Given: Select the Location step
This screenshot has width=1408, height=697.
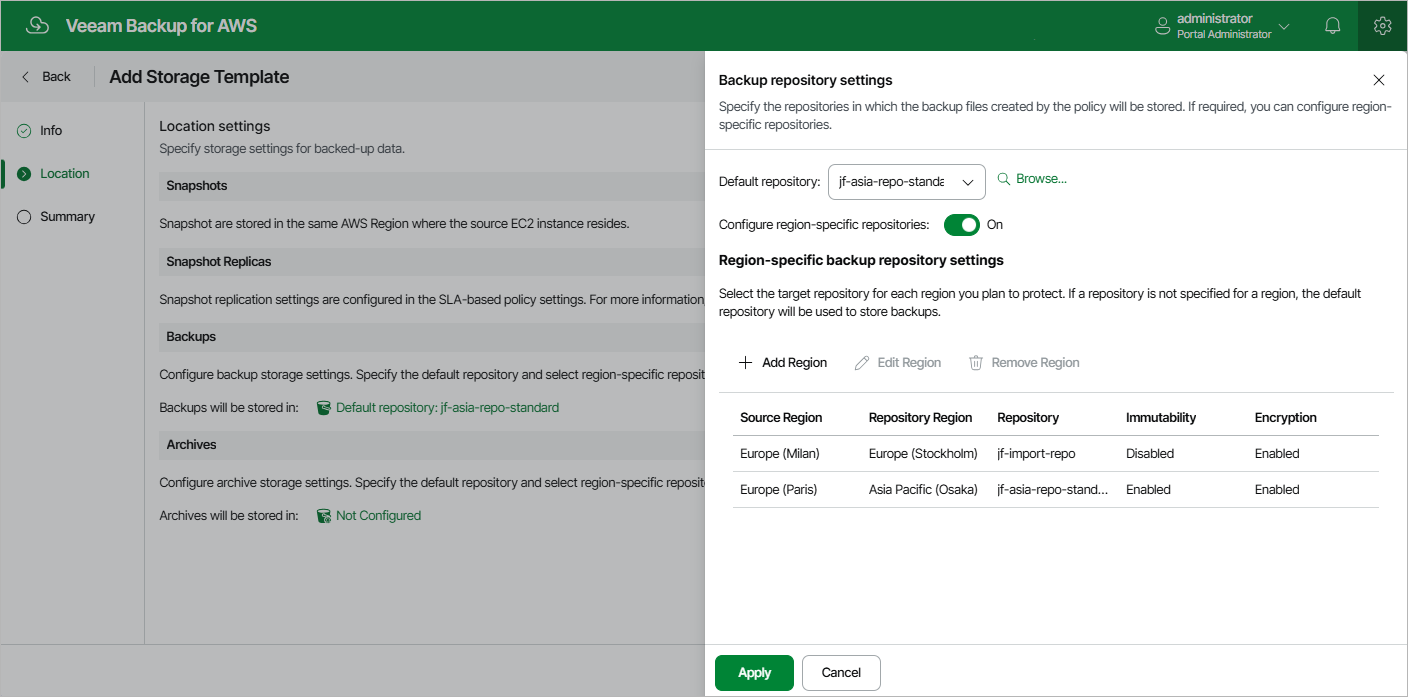Looking at the screenshot, I should pyautogui.click(x=64, y=174).
